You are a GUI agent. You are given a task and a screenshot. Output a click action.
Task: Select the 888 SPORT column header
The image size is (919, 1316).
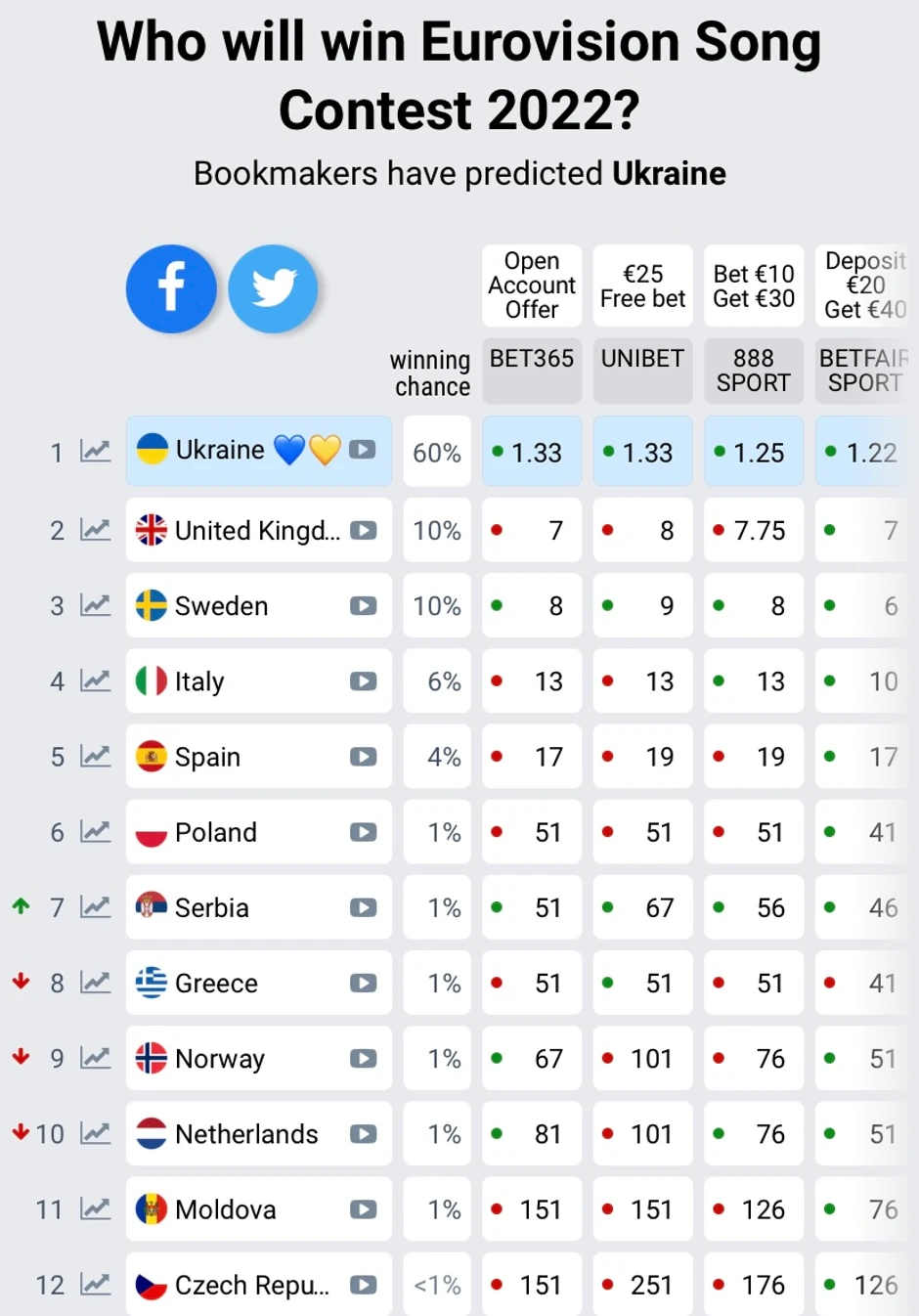coord(754,371)
